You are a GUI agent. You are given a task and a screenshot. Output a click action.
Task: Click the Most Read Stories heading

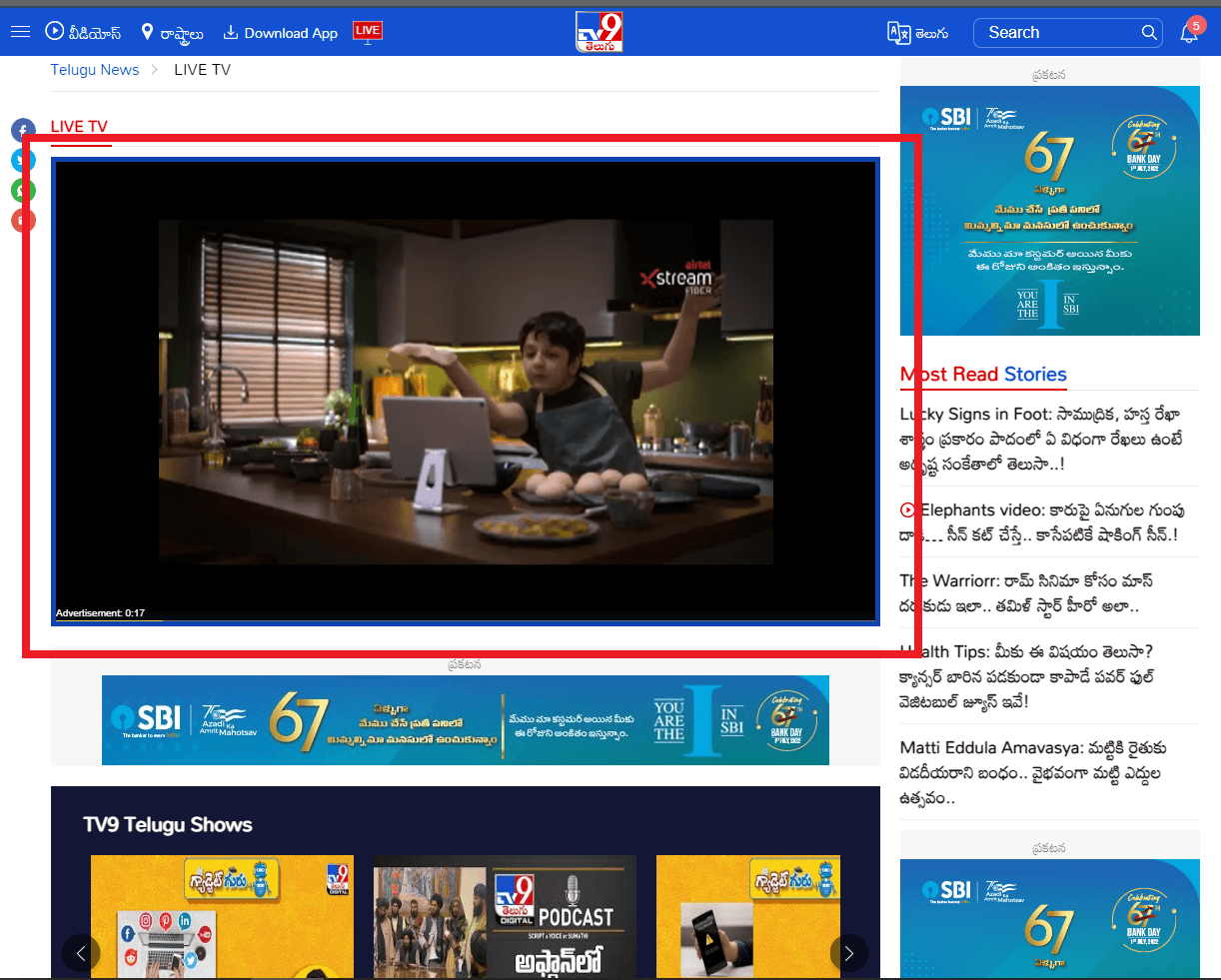pyautogui.click(x=983, y=375)
